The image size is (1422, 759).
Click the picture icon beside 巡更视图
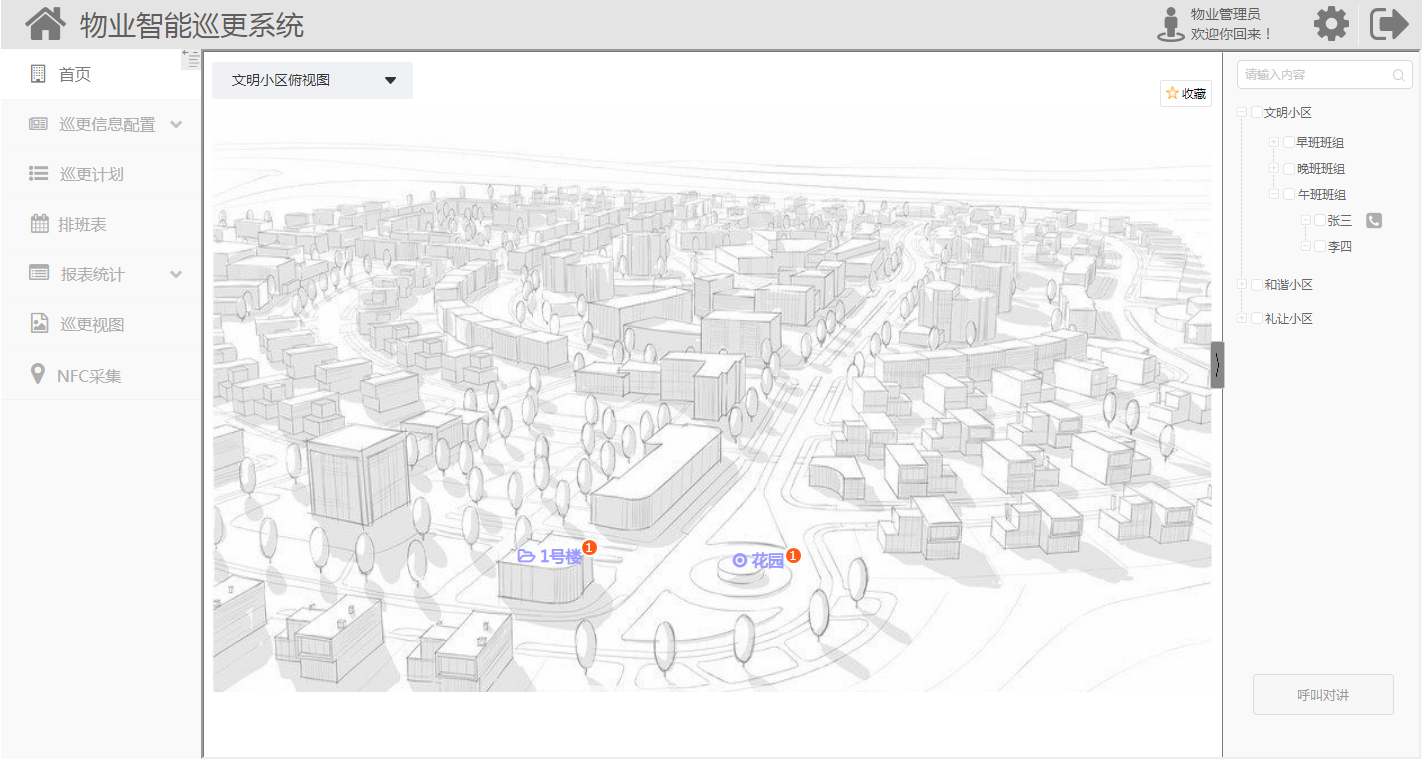(39, 323)
